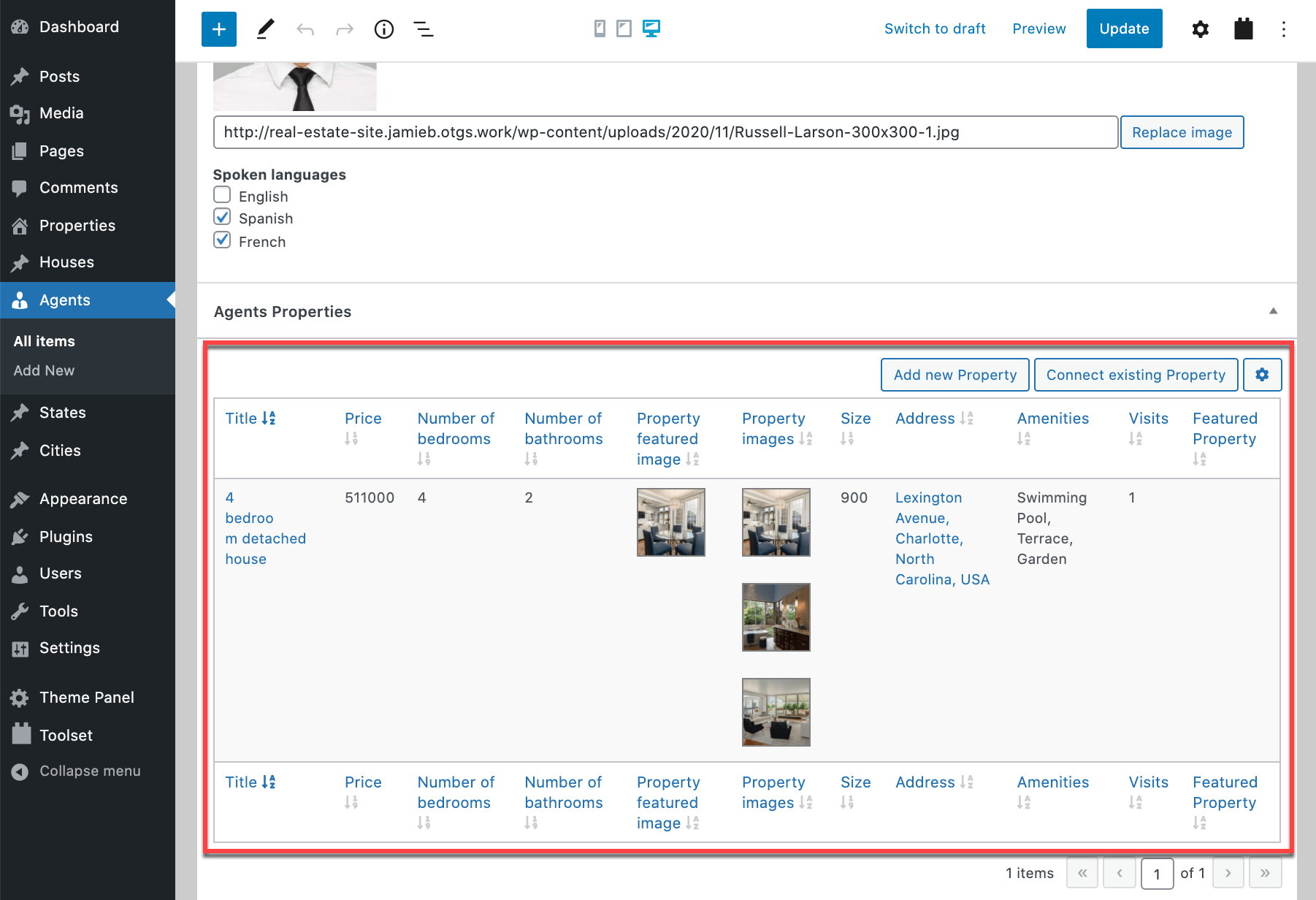The image size is (1316, 900).
Task: Open editor settings gear icon
Action: coord(1201,29)
